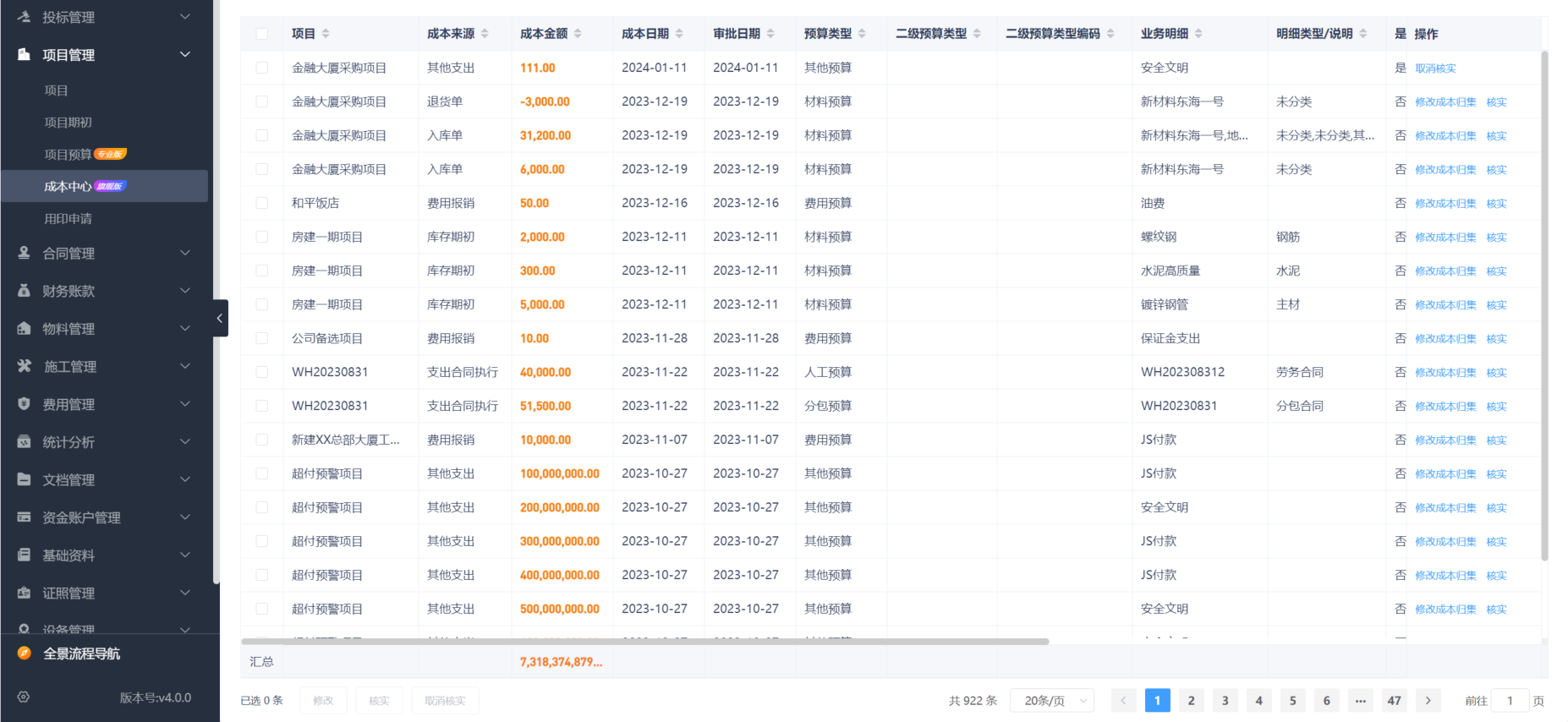This screenshot has width=1568, height=722.
Task: Check the row with amount 111.00
Action: [262, 68]
